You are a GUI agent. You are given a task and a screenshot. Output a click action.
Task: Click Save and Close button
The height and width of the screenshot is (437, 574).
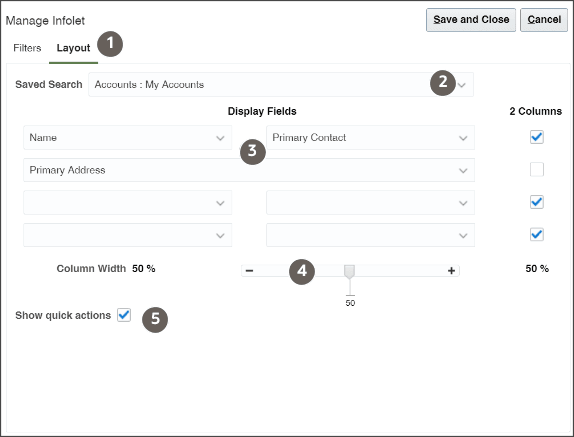coord(471,20)
